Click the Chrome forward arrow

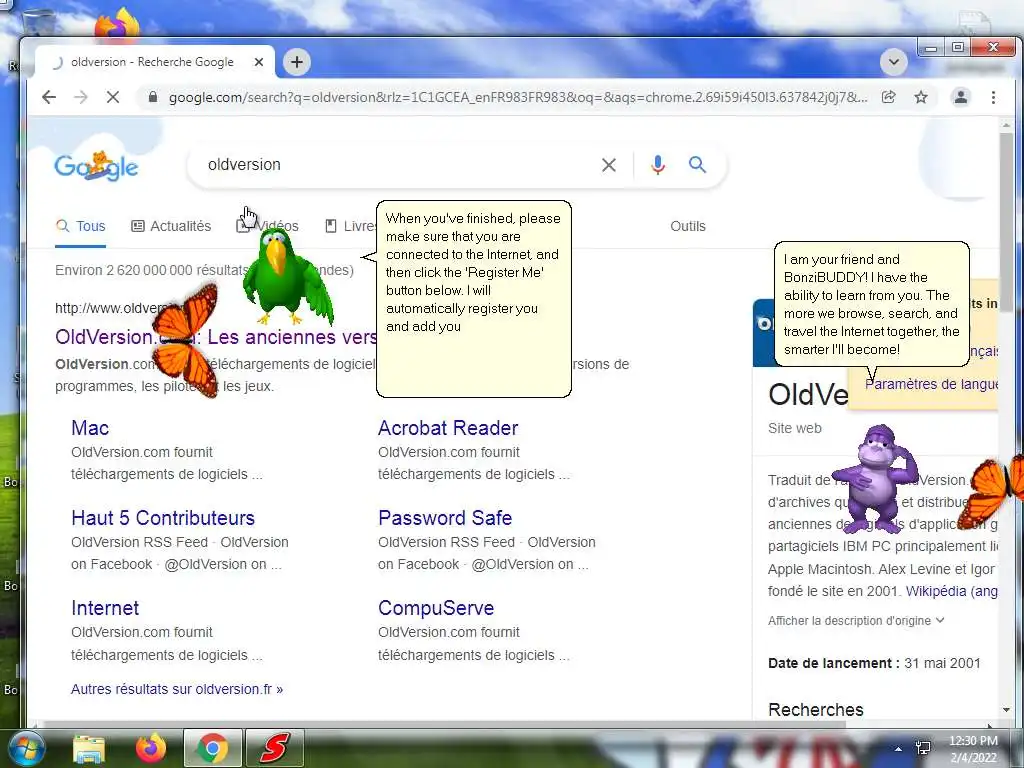[x=81, y=97]
